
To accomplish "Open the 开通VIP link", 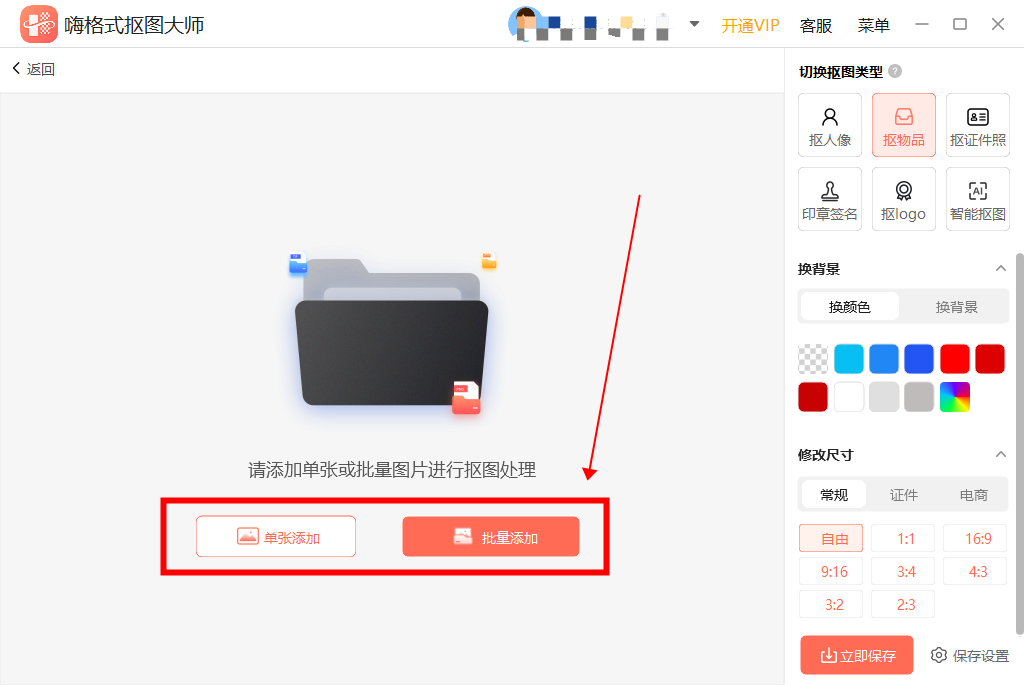I will point(750,25).
